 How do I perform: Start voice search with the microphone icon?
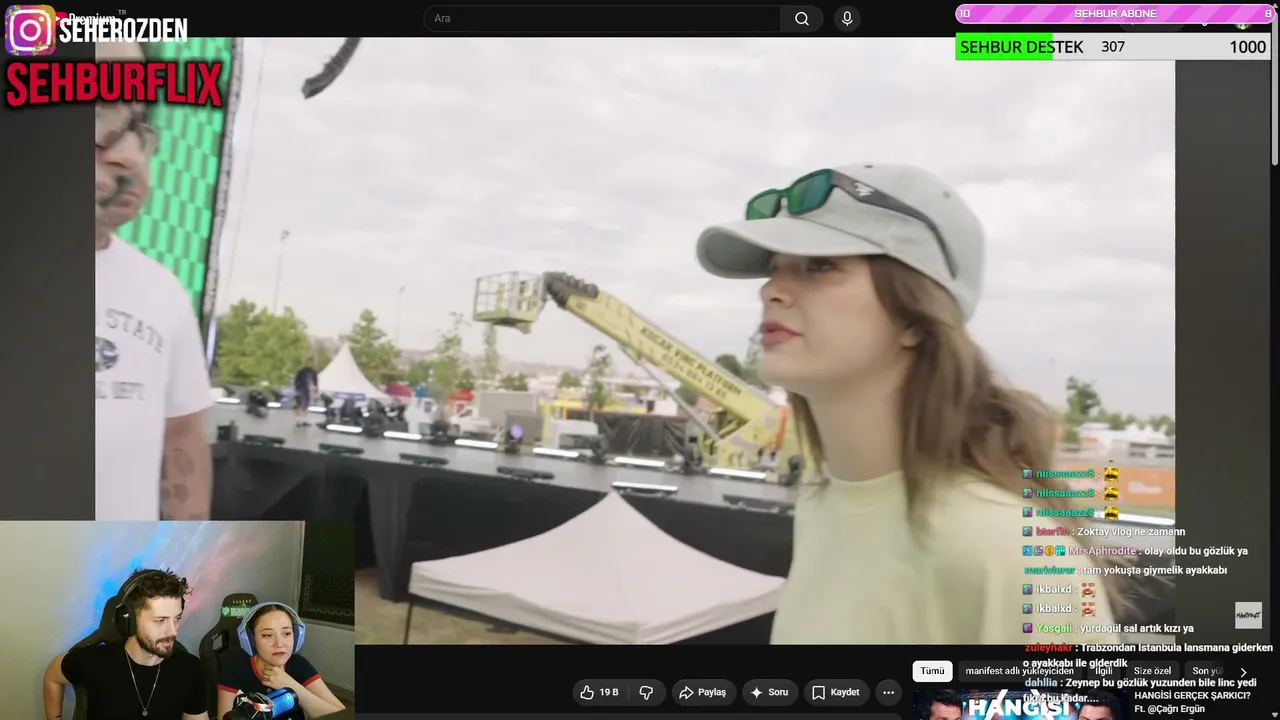click(x=847, y=19)
